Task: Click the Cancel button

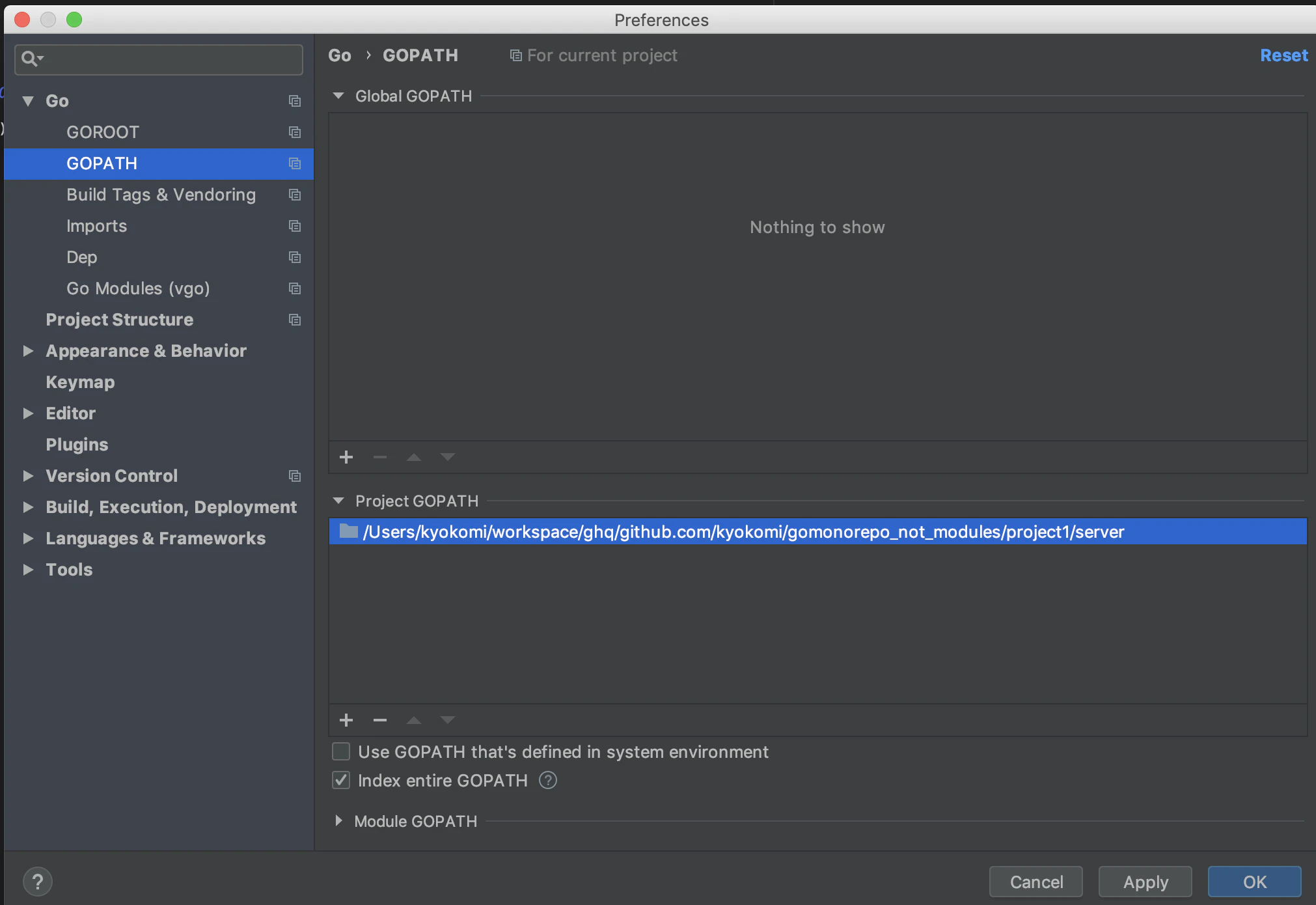Action: pyautogui.click(x=1036, y=882)
